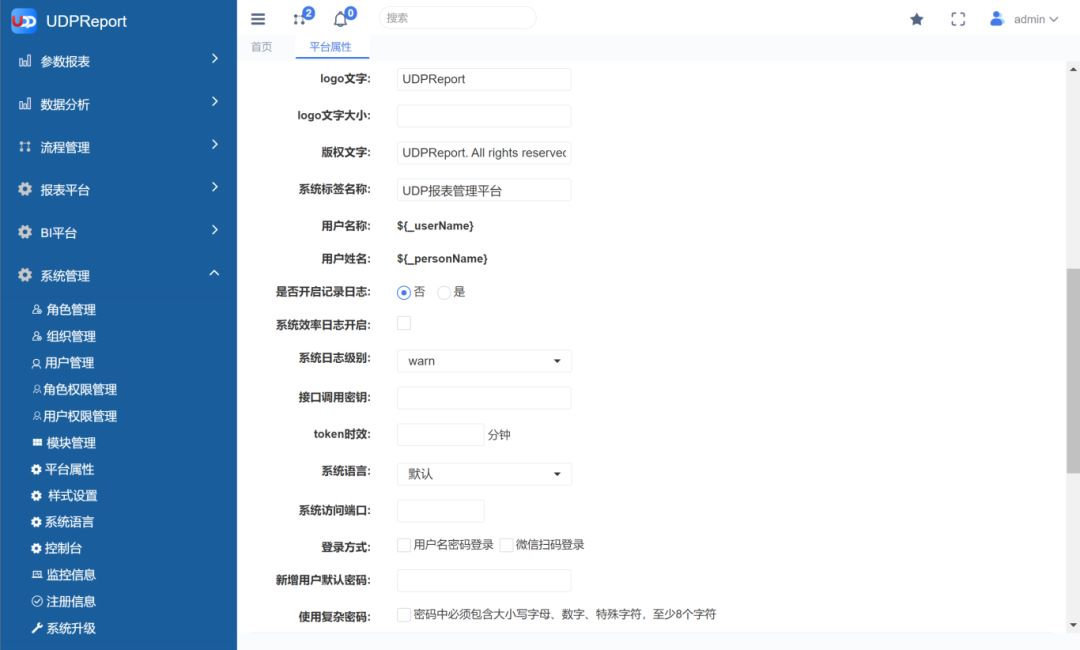
Task: Click the hamburger menu collapse icon
Action: click(257, 18)
